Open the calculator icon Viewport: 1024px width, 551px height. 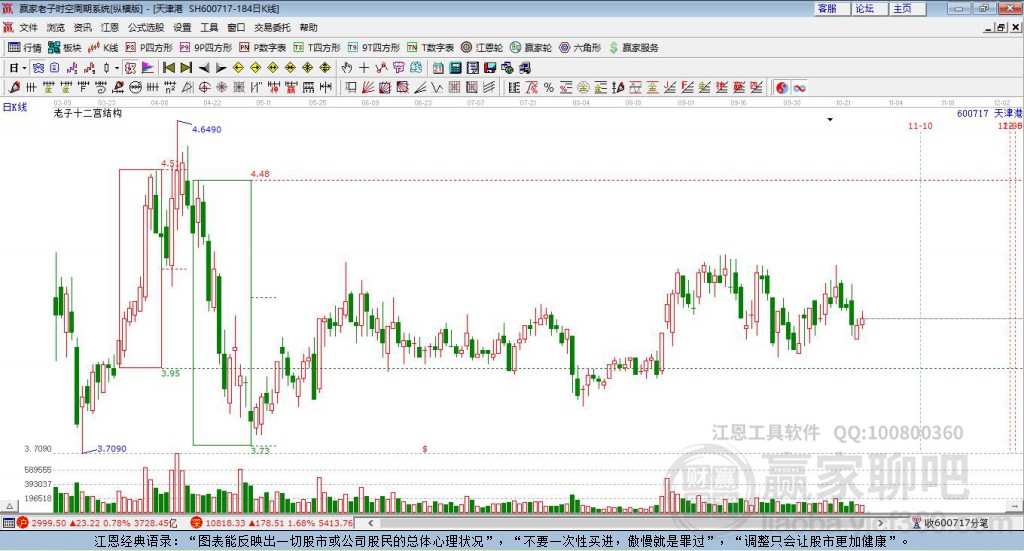tap(455, 68)
